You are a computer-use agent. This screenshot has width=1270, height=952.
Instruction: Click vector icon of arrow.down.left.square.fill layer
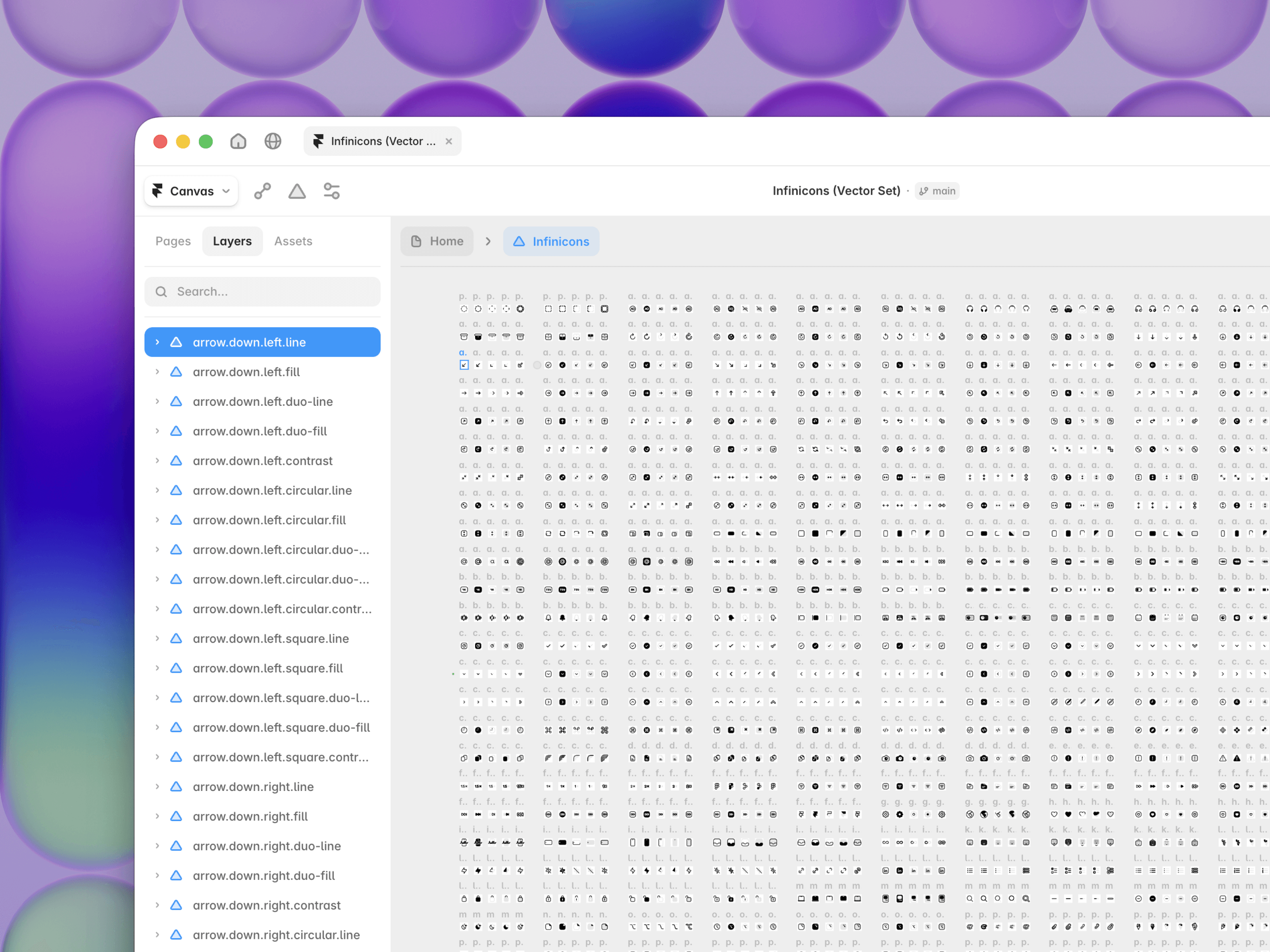pyautogui.click(x=176, y=668)
